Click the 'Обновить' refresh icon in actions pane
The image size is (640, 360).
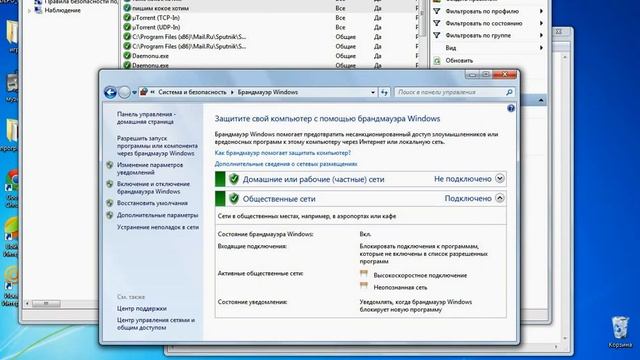(x=437, y=61)
